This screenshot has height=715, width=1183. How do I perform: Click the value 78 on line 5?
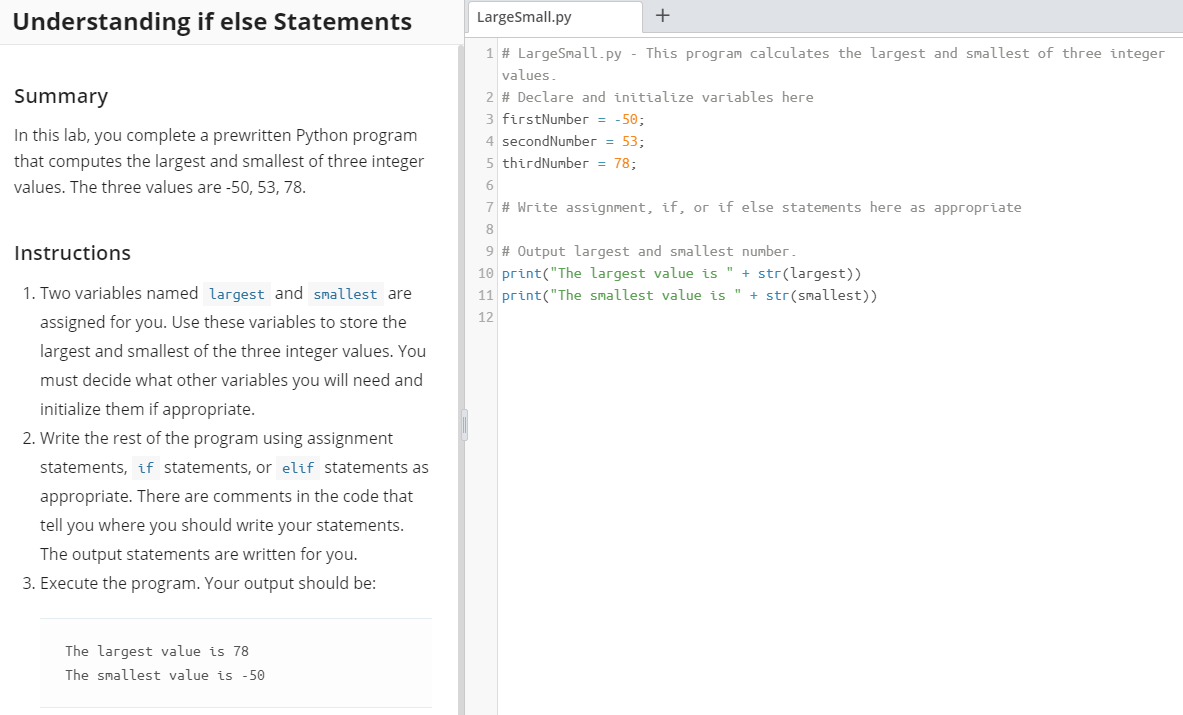click(622, 162)
